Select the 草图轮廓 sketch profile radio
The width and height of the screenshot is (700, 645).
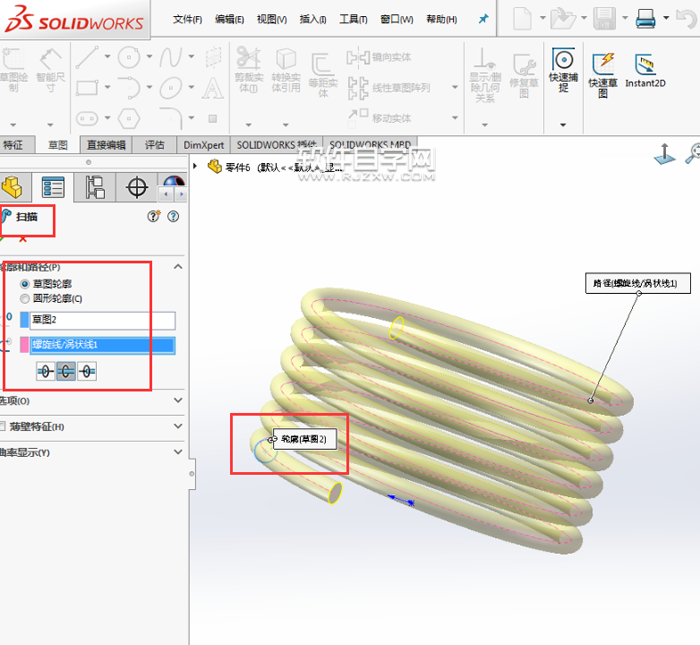click(x=25, y=284)
